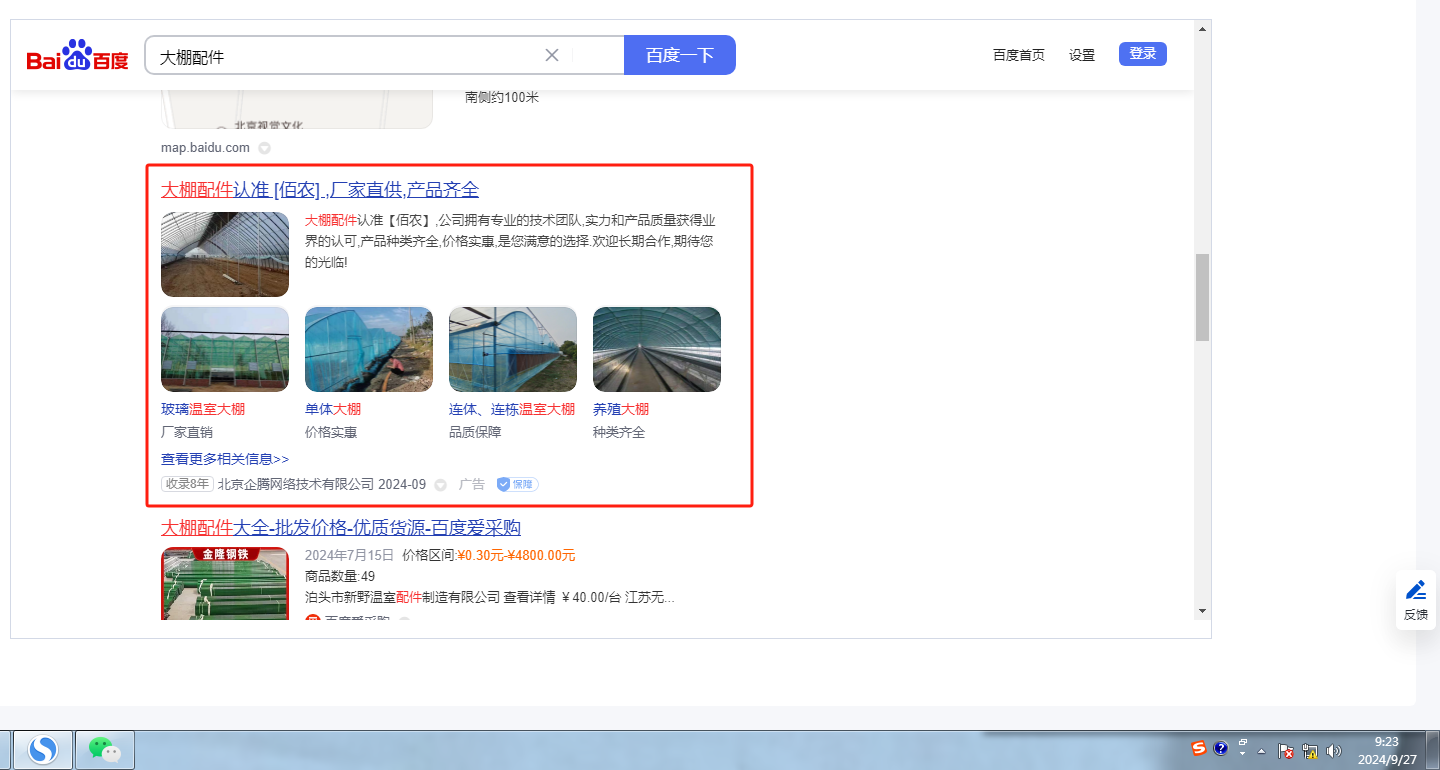Click the map preview thumbnail
Image resolution: width=1440 pixels, height=770 pixels.
tap(297, 109)
